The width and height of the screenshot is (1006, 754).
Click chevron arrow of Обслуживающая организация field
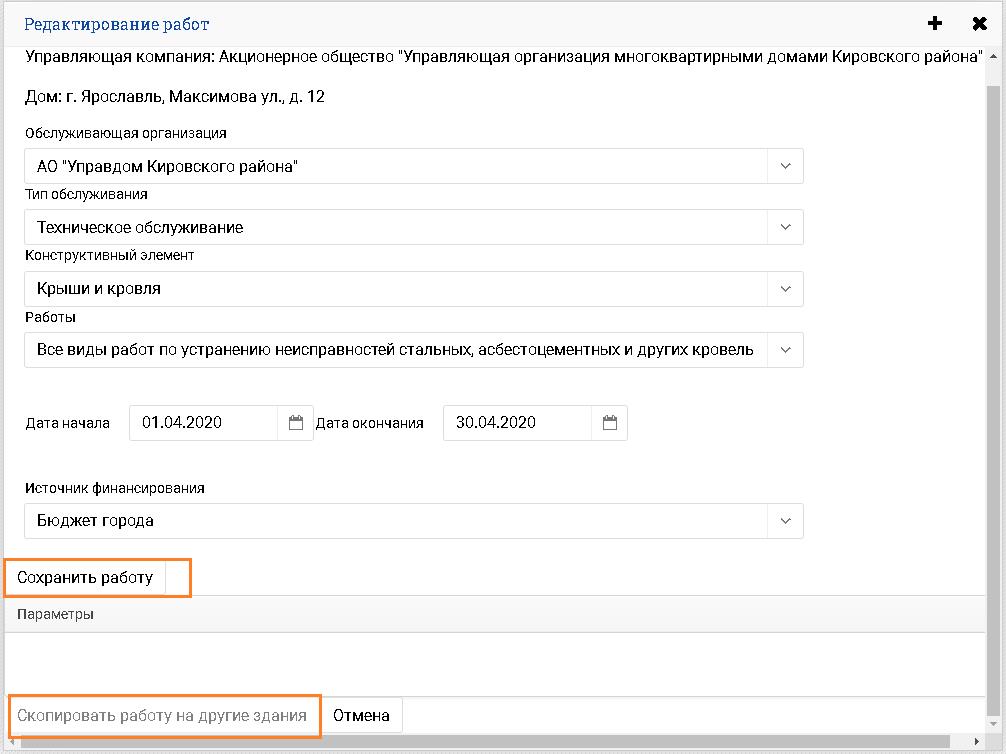pyautogui.click(x=785, y=166)
